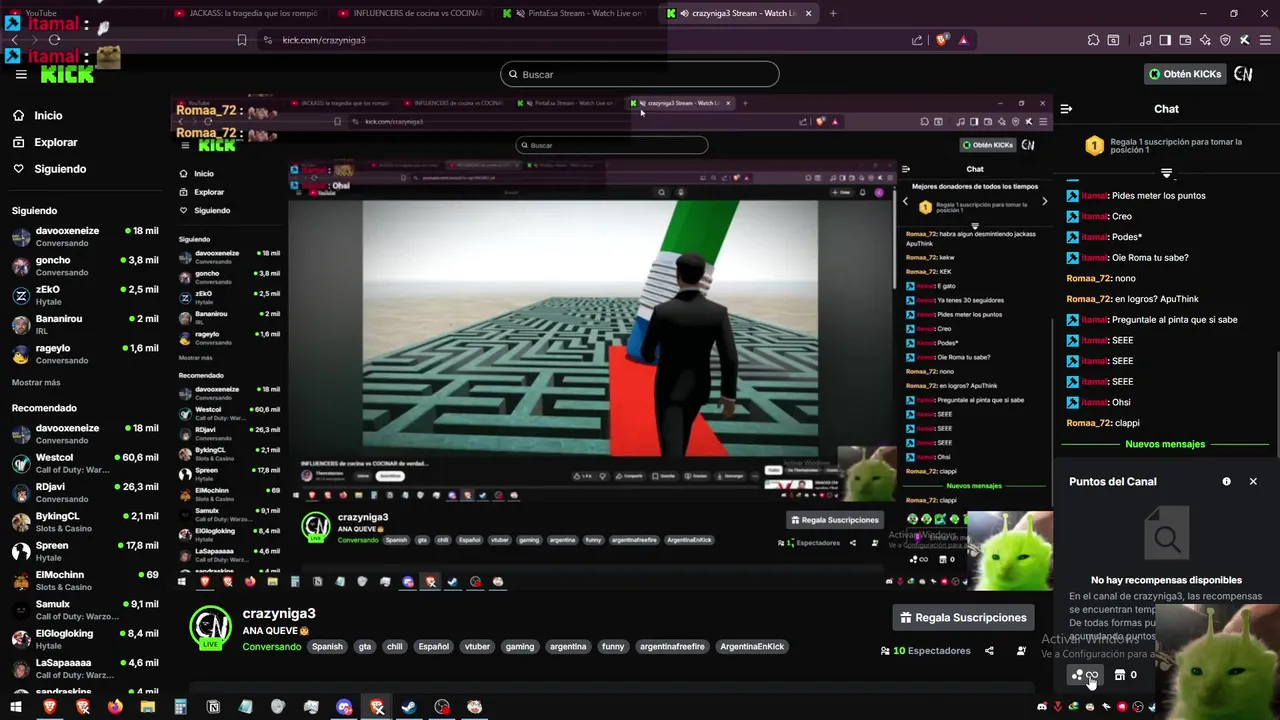Open Steam from the taskbar
The height and width of the screenshot is (720, 1280).
(x=409, y=707)
